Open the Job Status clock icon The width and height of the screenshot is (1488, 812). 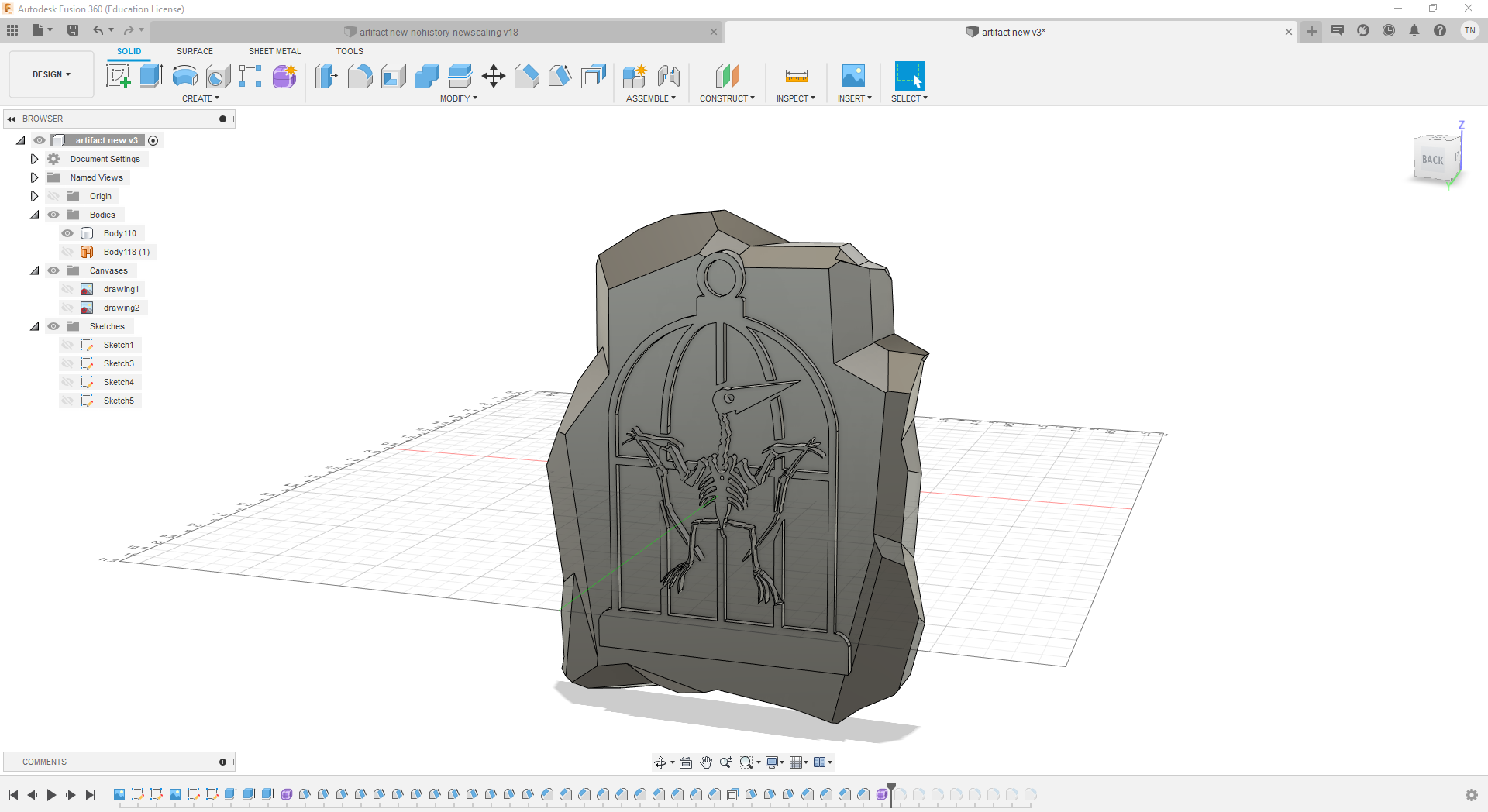1389,30
